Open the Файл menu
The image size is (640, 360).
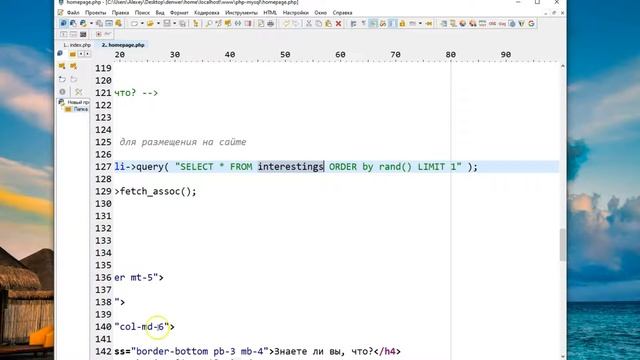(73, 13)
